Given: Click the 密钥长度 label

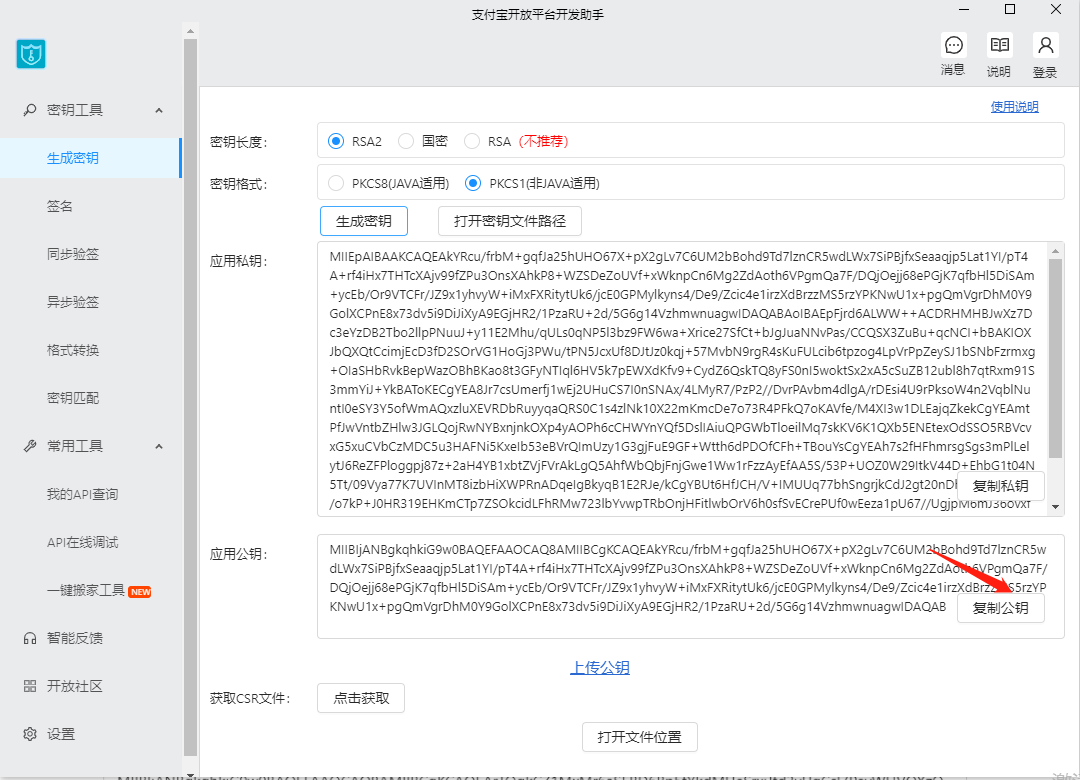Looking at the screenshot, I should (238, 142).
